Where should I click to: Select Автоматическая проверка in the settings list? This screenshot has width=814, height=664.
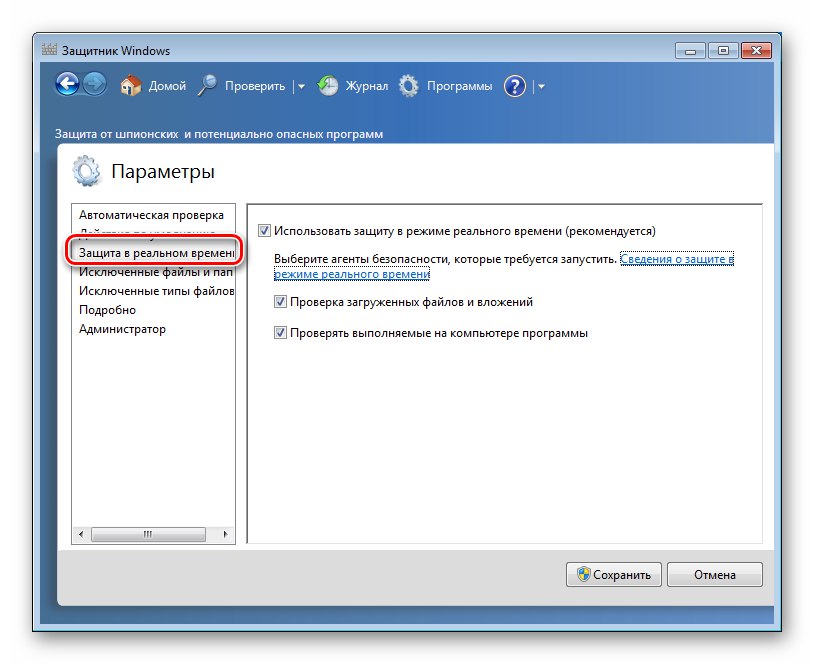151,215
